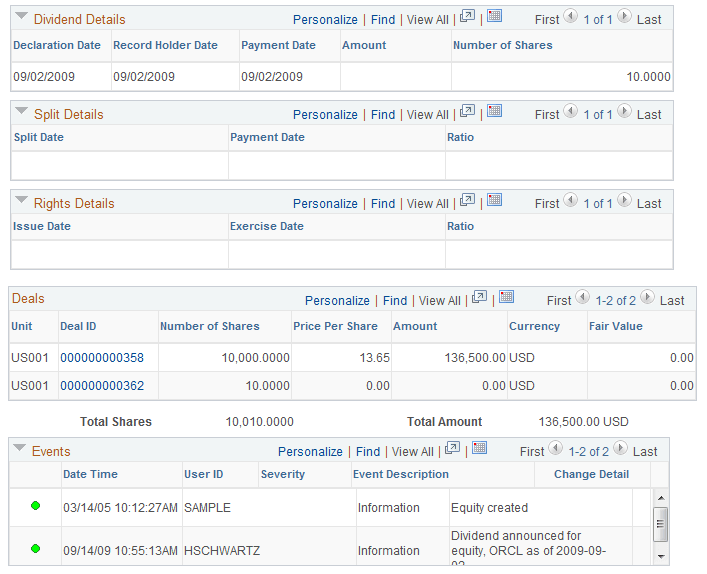
Task: Show next rows in Deals grid
Action: tap(647, 297)
